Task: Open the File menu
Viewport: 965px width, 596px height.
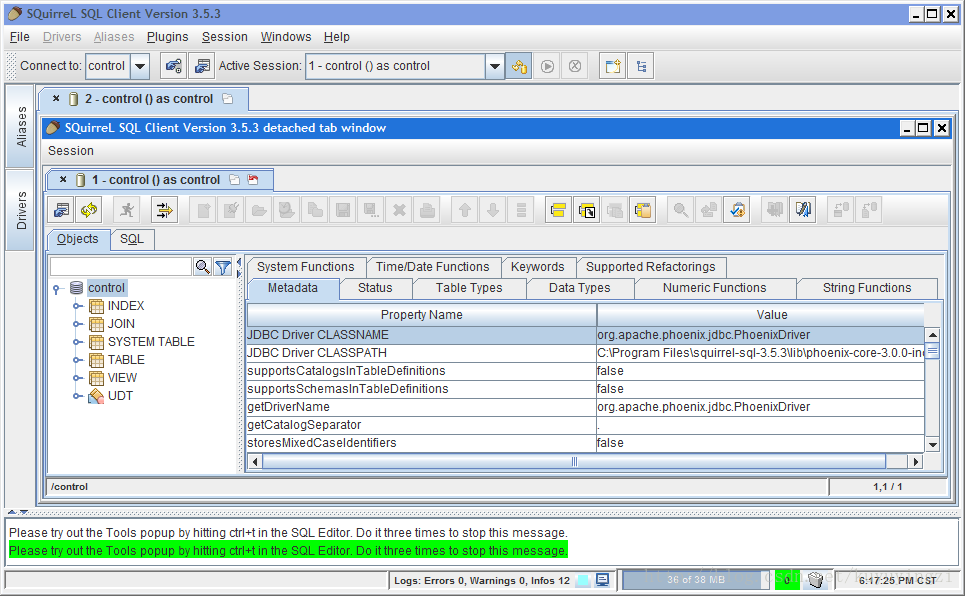Action: [20, 37]
